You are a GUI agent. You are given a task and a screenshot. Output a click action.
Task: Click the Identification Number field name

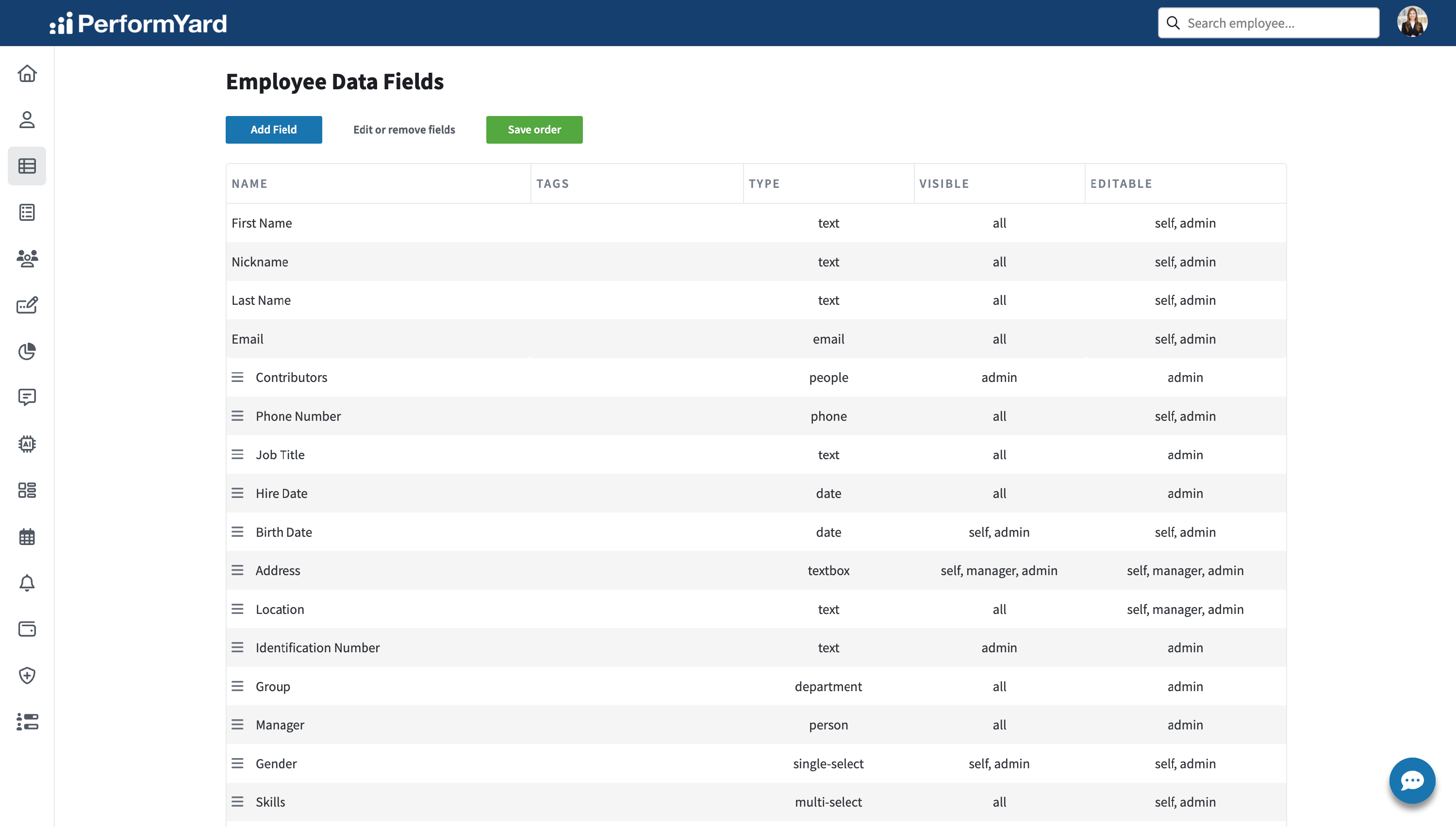coord(317,647)
